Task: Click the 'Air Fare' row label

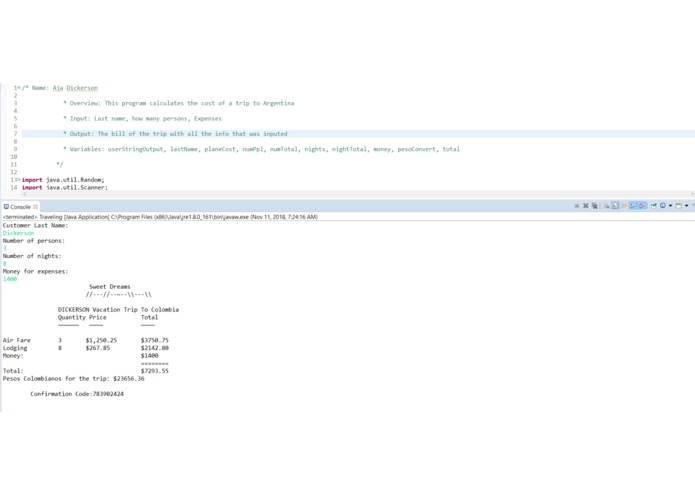Action: pyautogui.click(x=16, y=340)
